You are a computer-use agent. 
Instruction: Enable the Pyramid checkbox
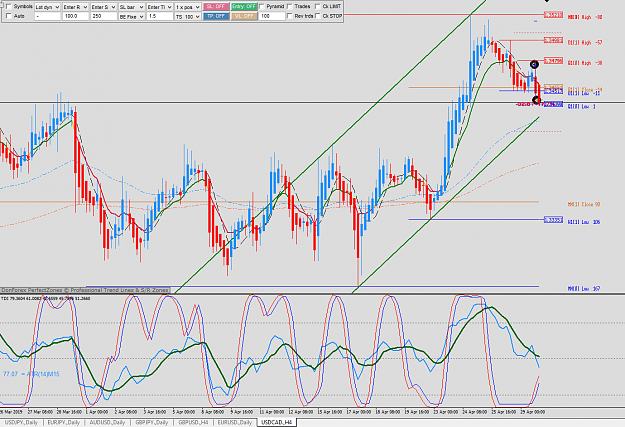pyautogui.click(x=262, y=7)
